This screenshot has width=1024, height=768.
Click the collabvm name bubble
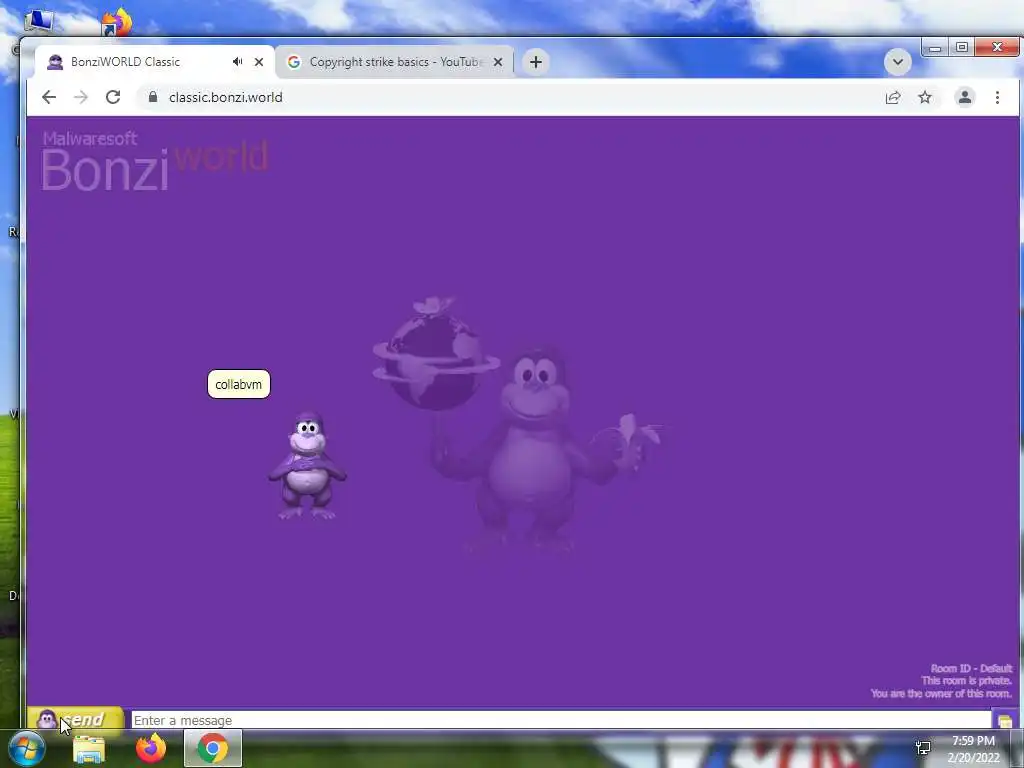[x=238, y=384]
